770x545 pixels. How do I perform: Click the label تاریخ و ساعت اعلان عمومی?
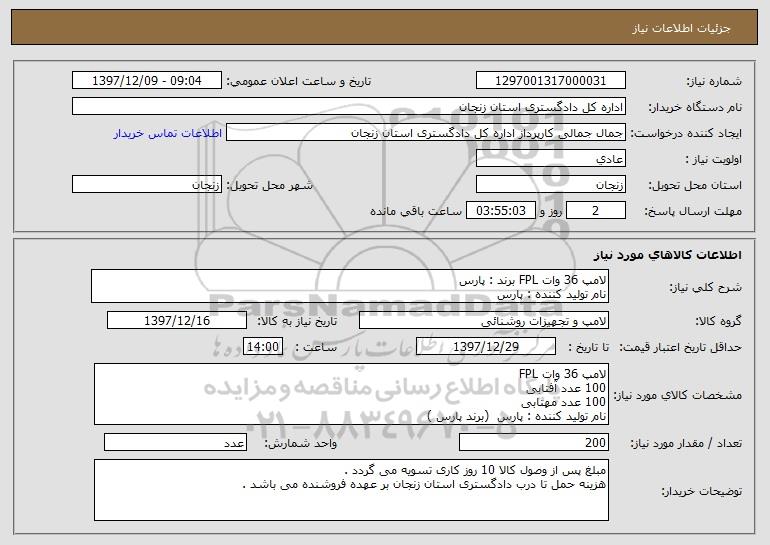click(x=299, y=82)
